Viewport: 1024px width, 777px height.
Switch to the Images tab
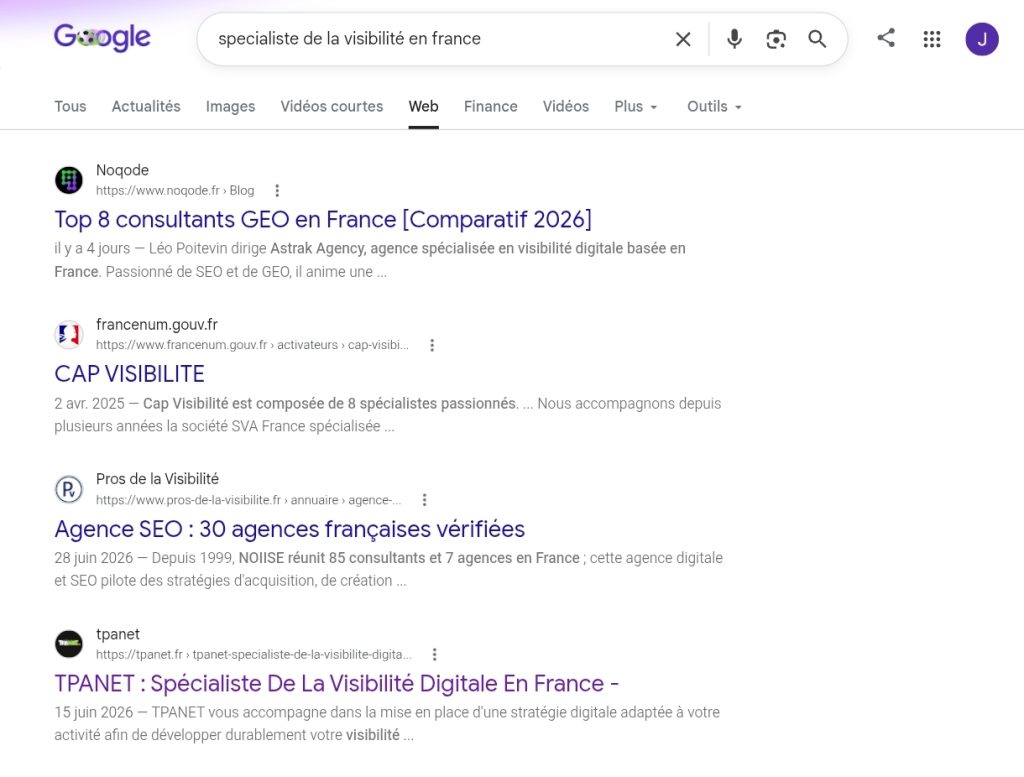(230, 106)
